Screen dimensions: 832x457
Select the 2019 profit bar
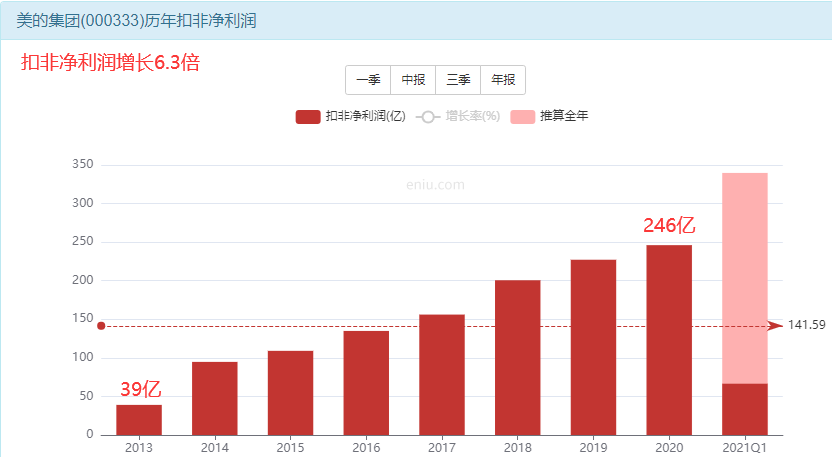(x=593, y=348)
